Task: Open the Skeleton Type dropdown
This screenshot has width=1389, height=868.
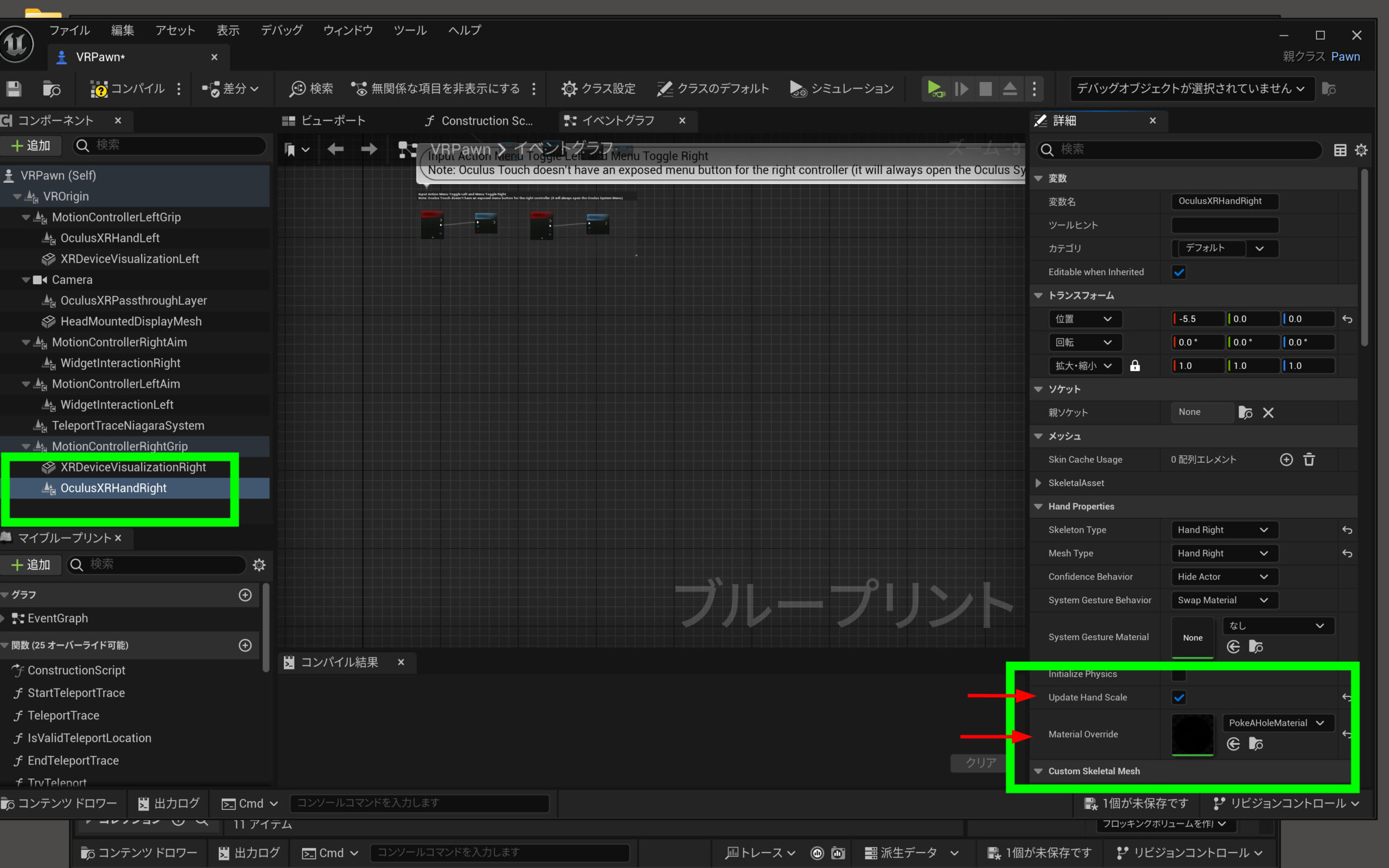Action: pos(1222,530)
